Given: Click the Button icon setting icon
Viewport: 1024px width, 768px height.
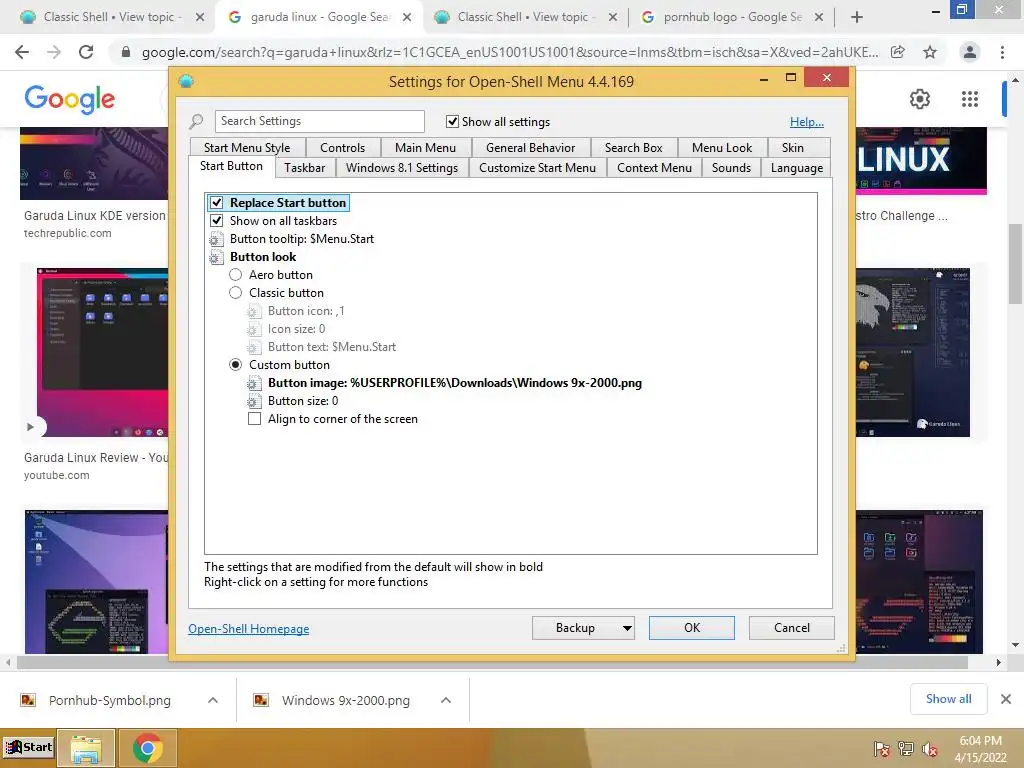Looking at the screenshot, I should [x=254, y=312].
